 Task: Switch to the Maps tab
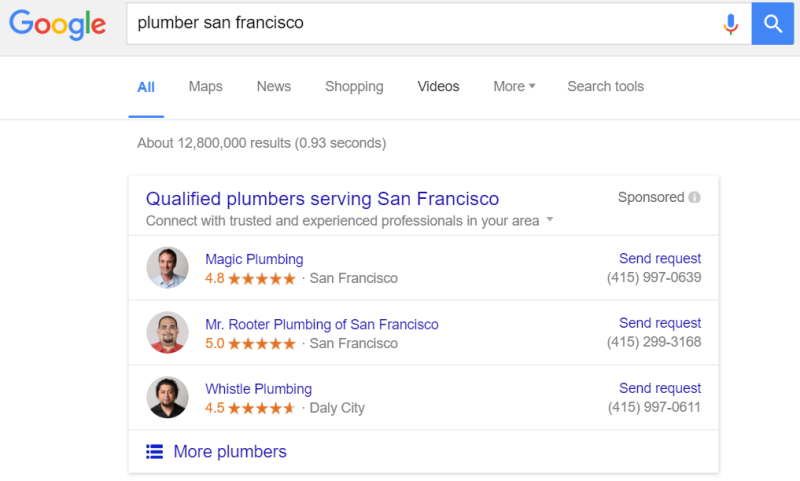tap(206, 86)
